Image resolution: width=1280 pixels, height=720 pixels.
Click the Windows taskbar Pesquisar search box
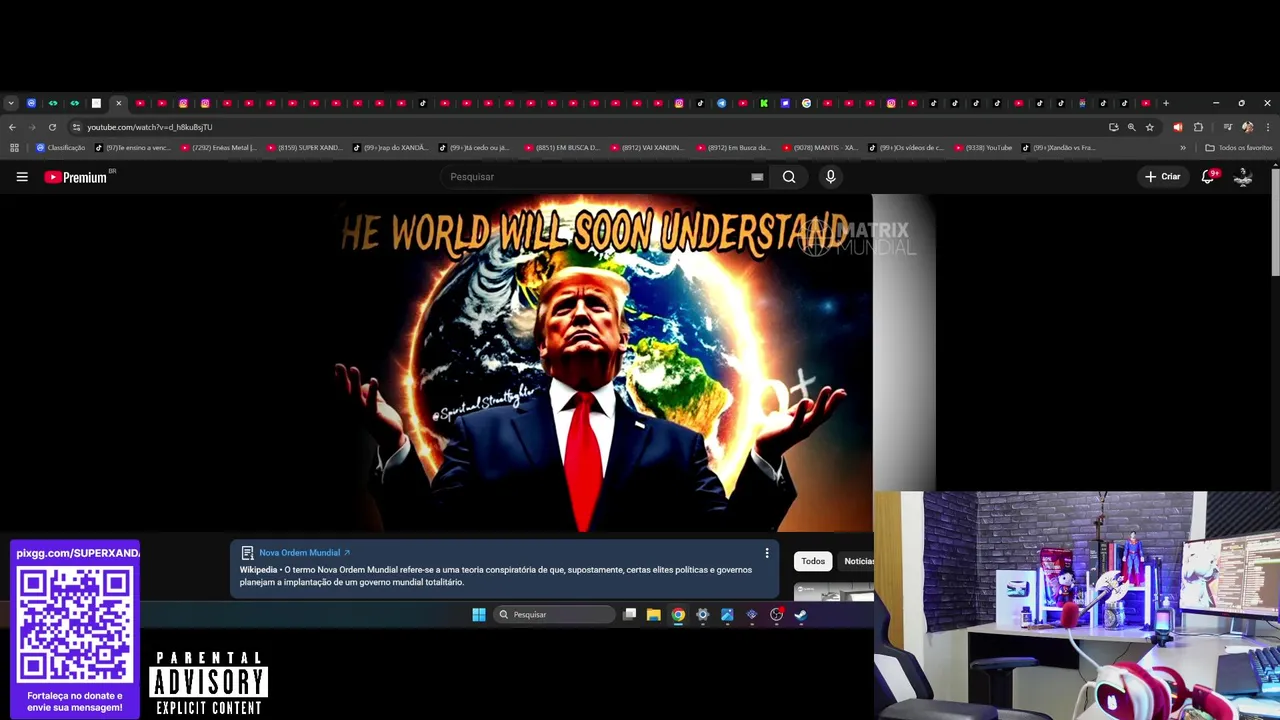coord(554,615)
